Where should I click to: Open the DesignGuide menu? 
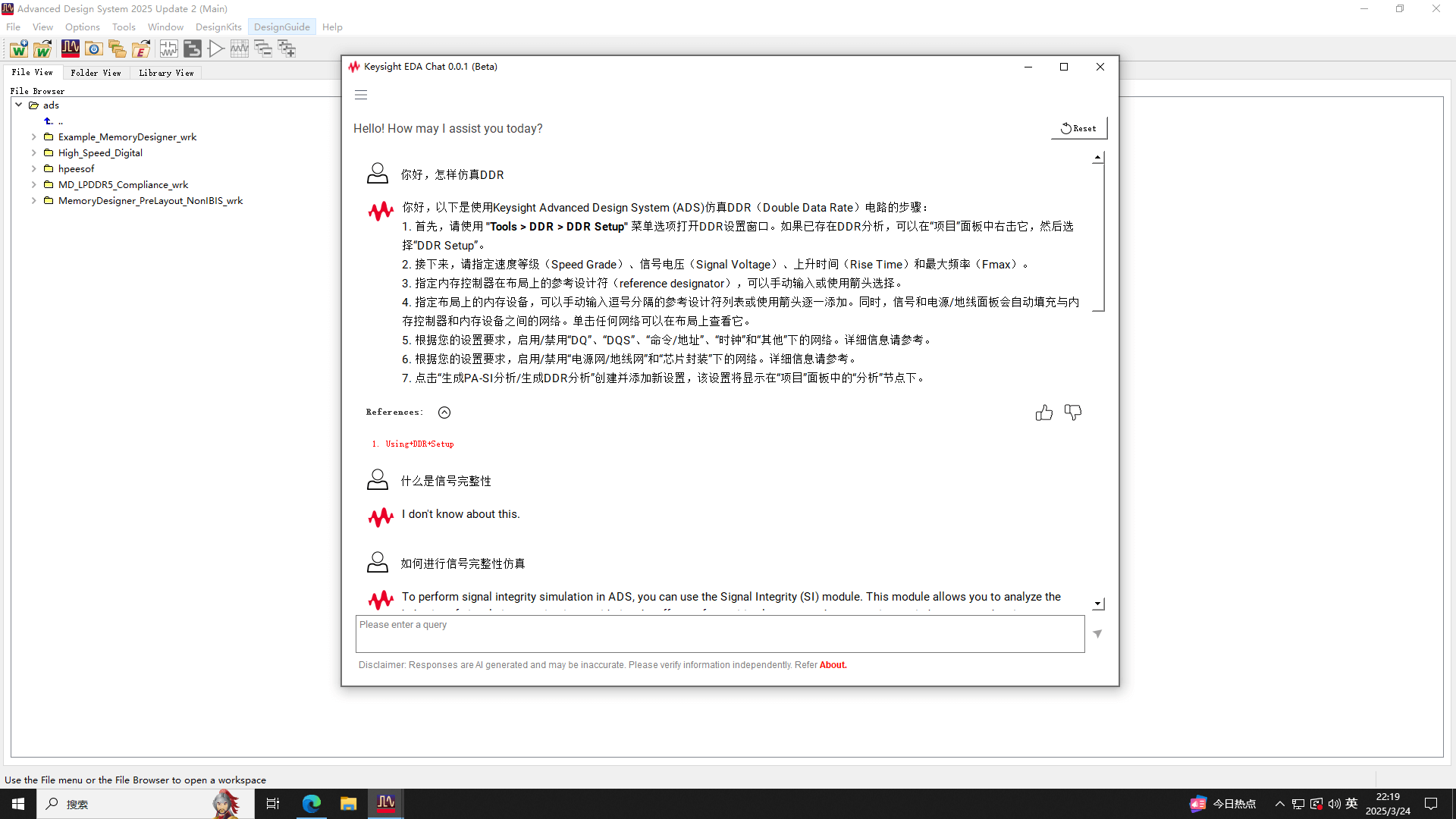(x=282, y=27)
